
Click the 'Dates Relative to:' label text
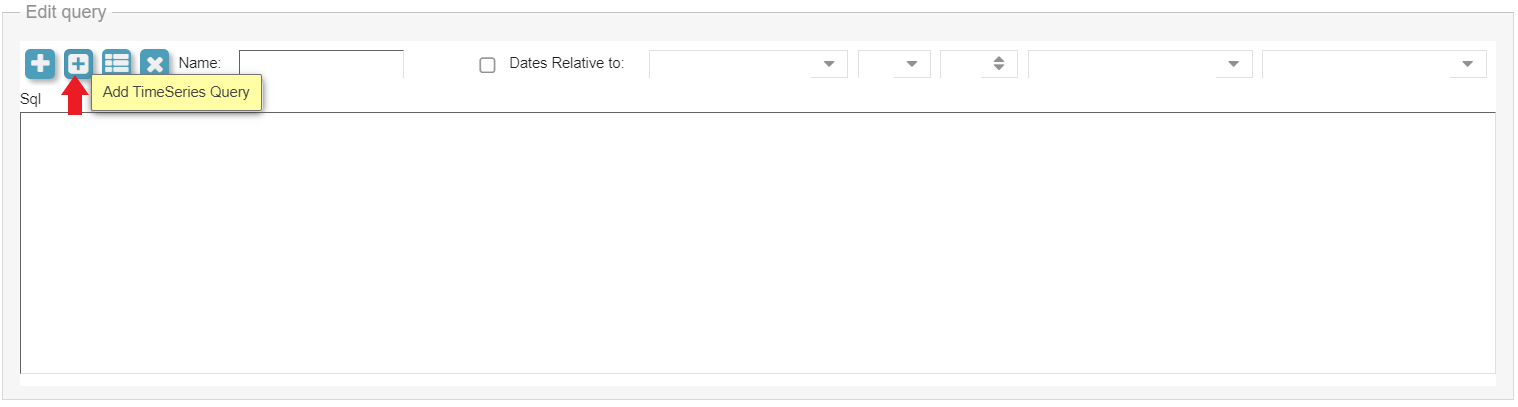click(x=566, y=63)
